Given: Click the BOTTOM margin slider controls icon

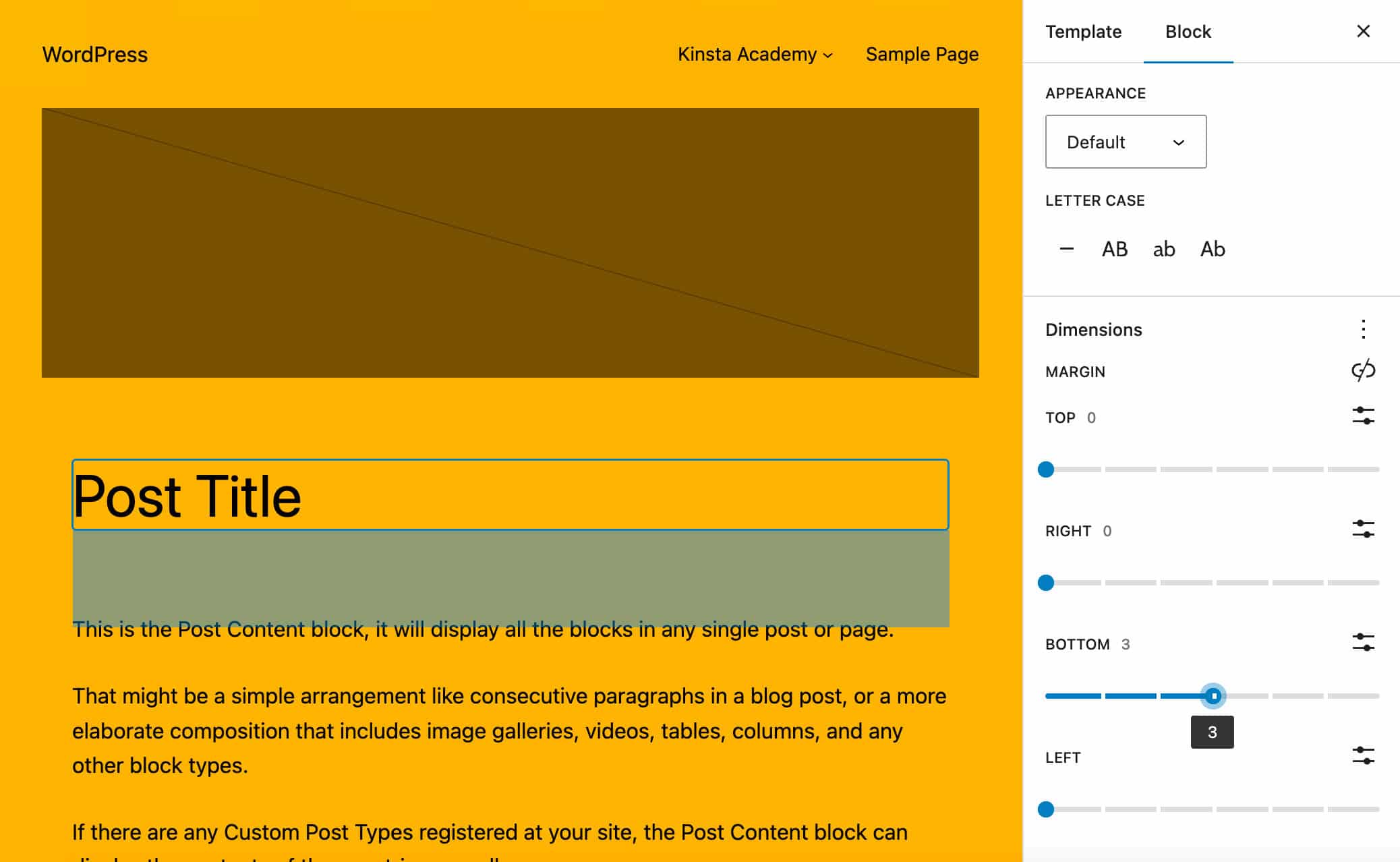Looking at the screenshot, I should [1363, 644].
